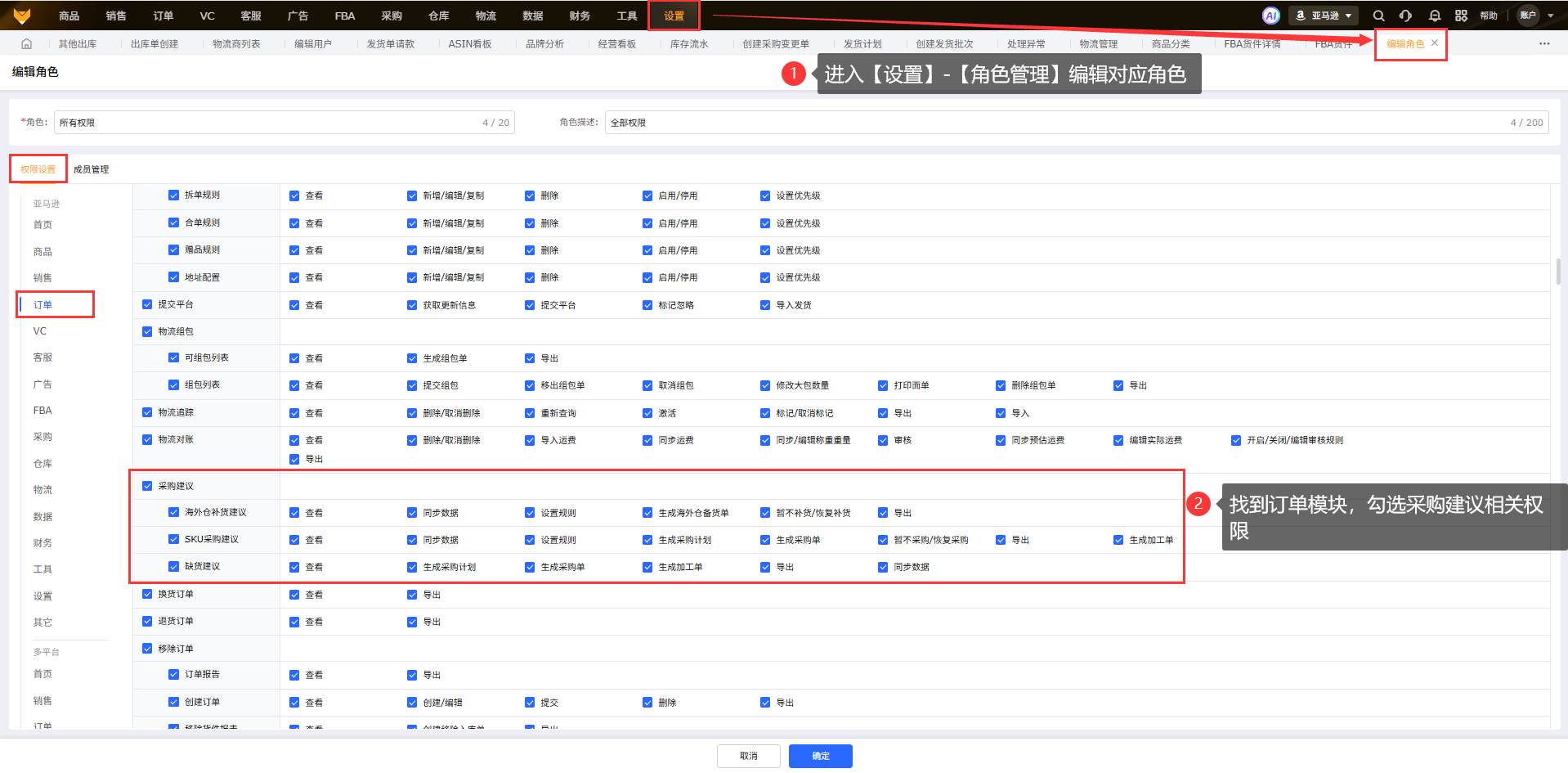This screenshot has height=773, width=1568.
Task: Uncheck the 采购建议 group checkbox
Action: (147, 486)
